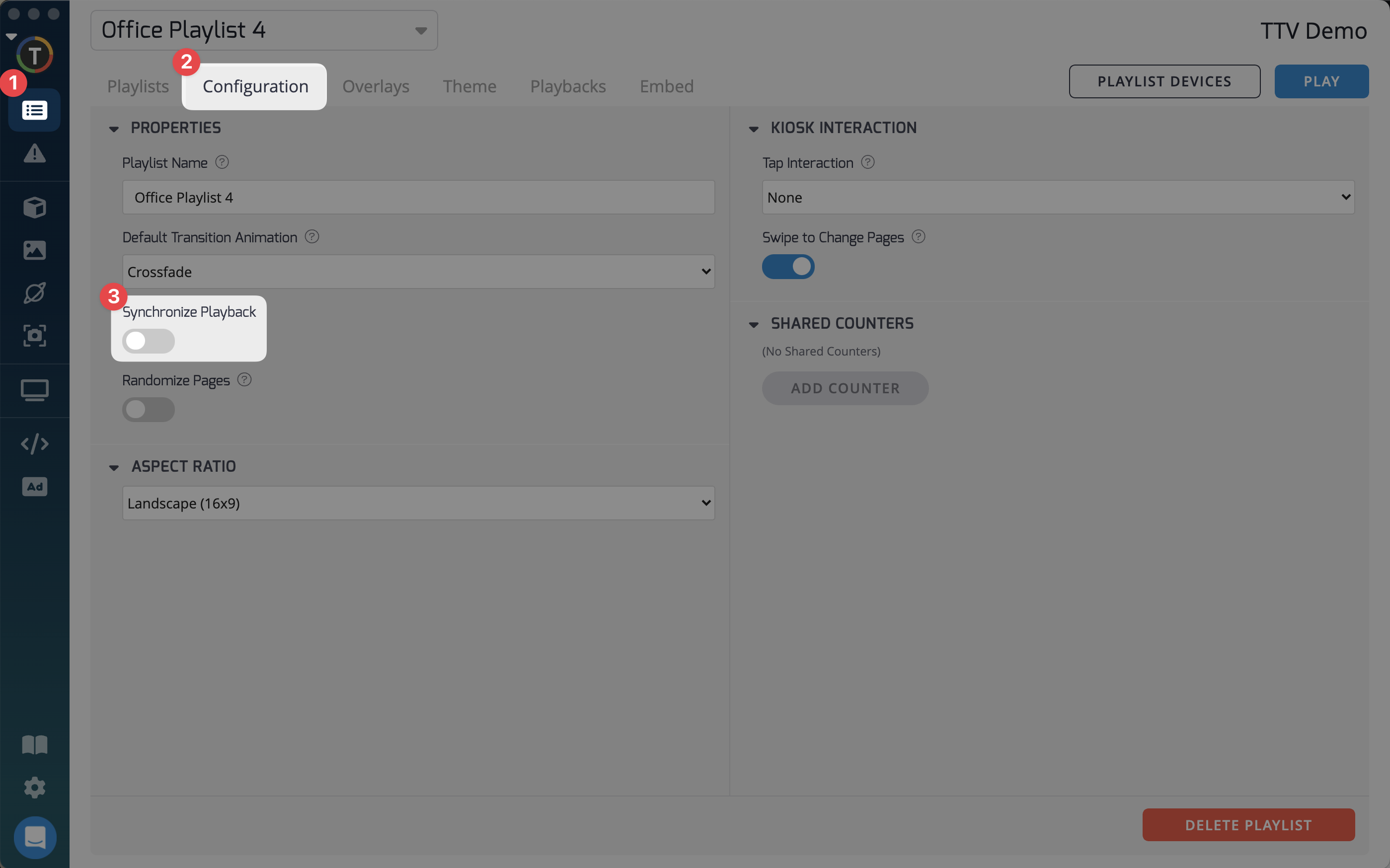Enable Synchronize Playback toggle

click(148, 341)
